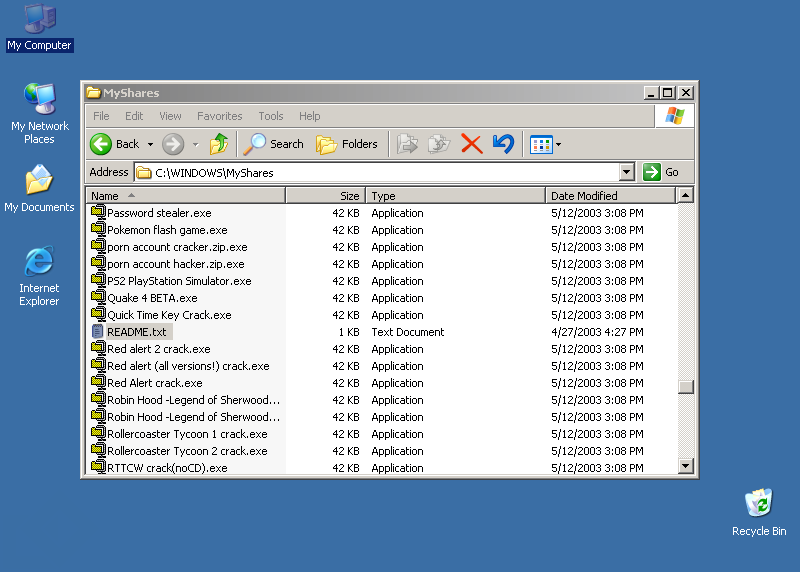Select Rollercoaster Tycoon 2 crack.exe icon
This screenshot has width=800, height=572.
tap(98, 450)
